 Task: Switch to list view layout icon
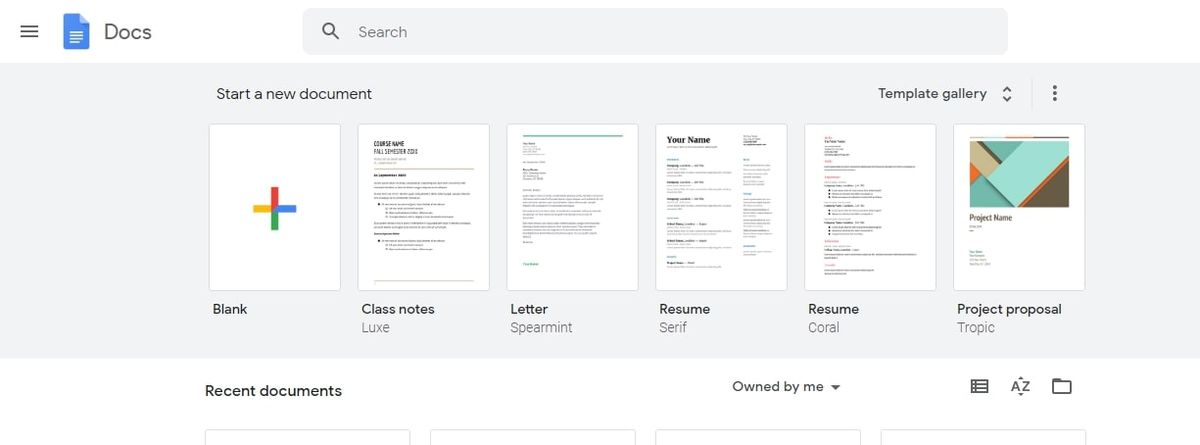coord(979,387)
